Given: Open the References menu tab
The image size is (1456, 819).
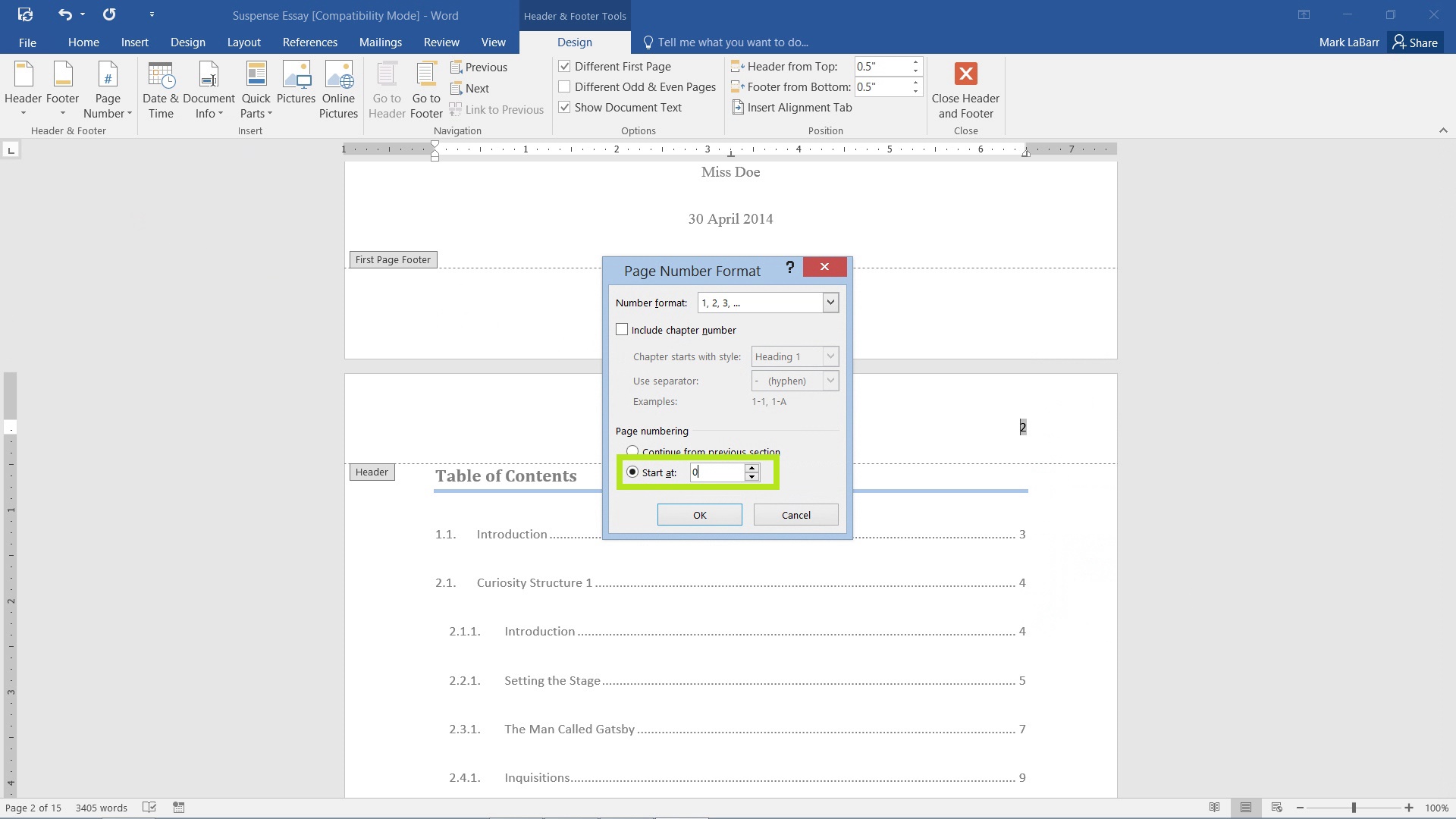Looking at the screenshot, I should (310, 42).
